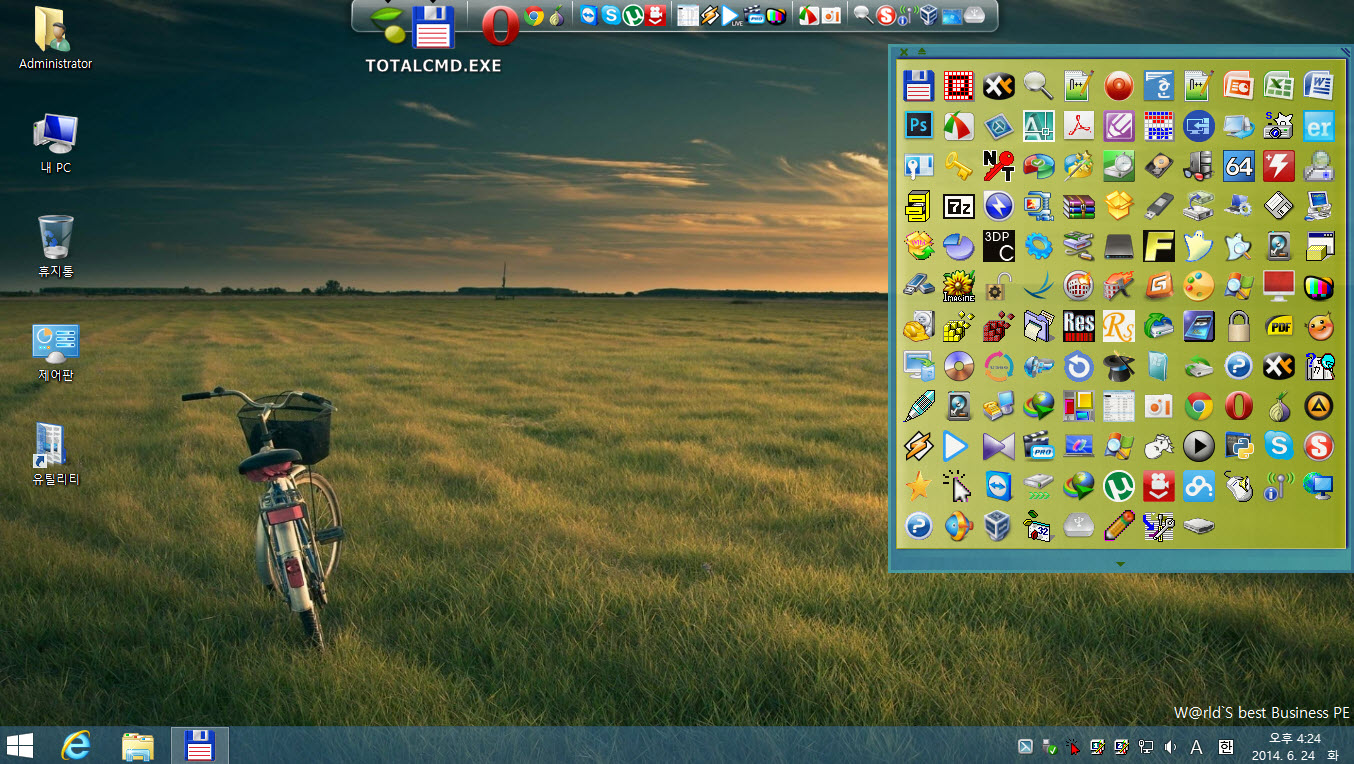
Task: Open the red record circle icon
Action: coord(1118,85)
